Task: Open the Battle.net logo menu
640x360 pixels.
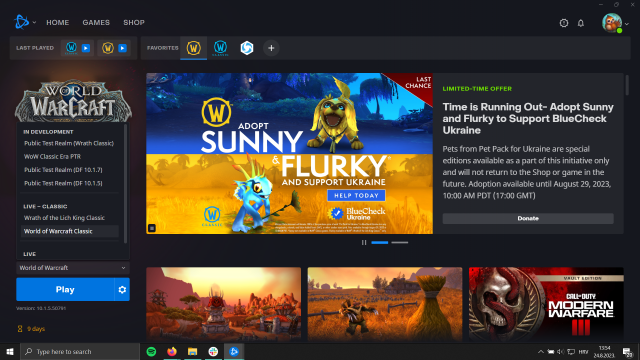Action: (x=21, y=22)
